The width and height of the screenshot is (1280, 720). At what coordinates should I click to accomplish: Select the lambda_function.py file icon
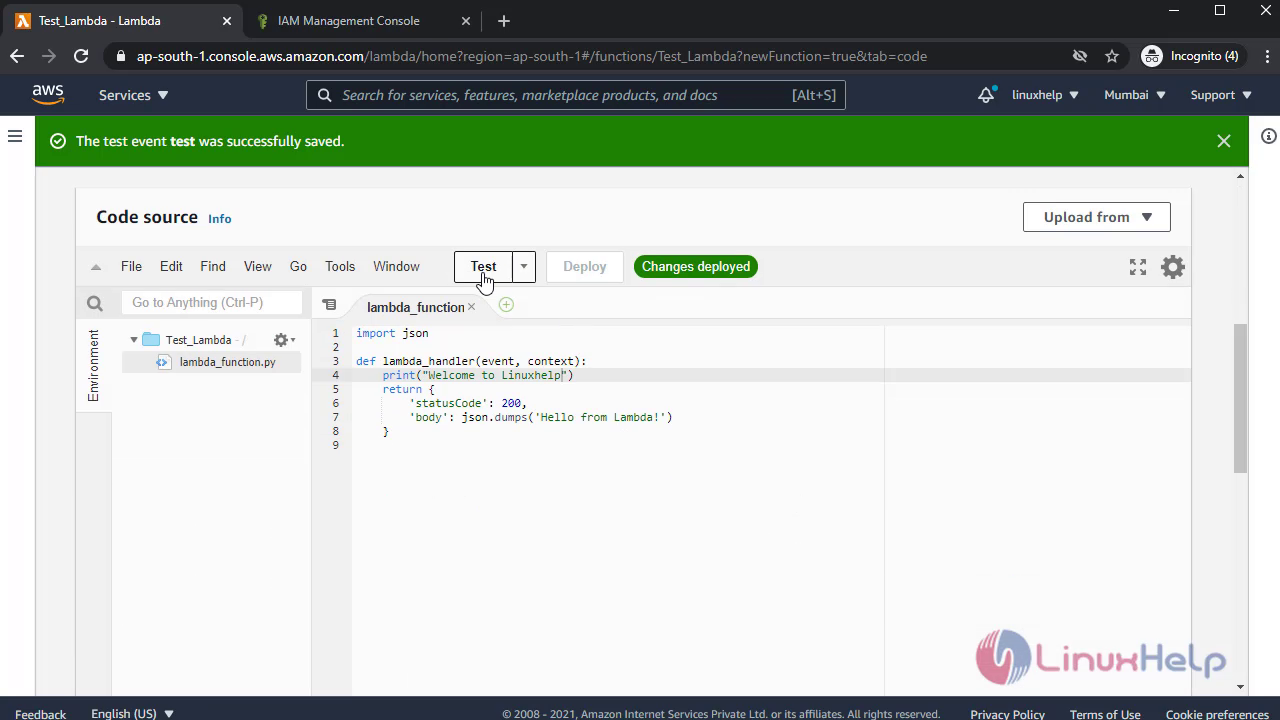click(x=163, y=362)
